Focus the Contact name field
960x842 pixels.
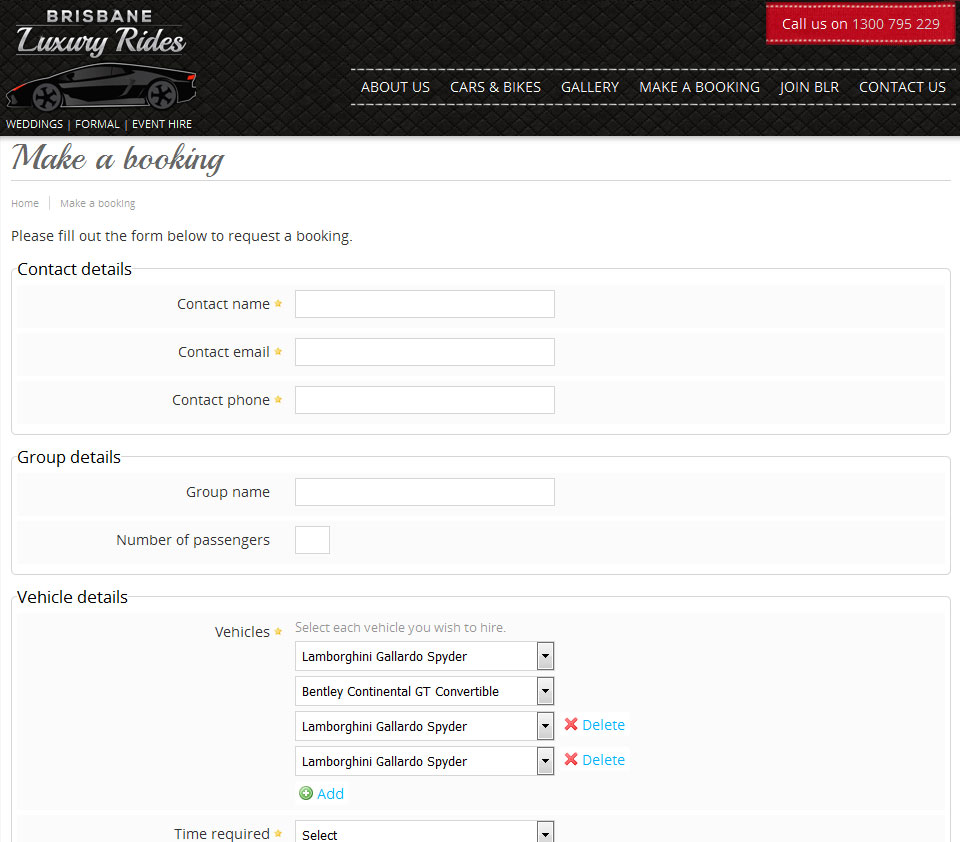click(x=425, y=304)
